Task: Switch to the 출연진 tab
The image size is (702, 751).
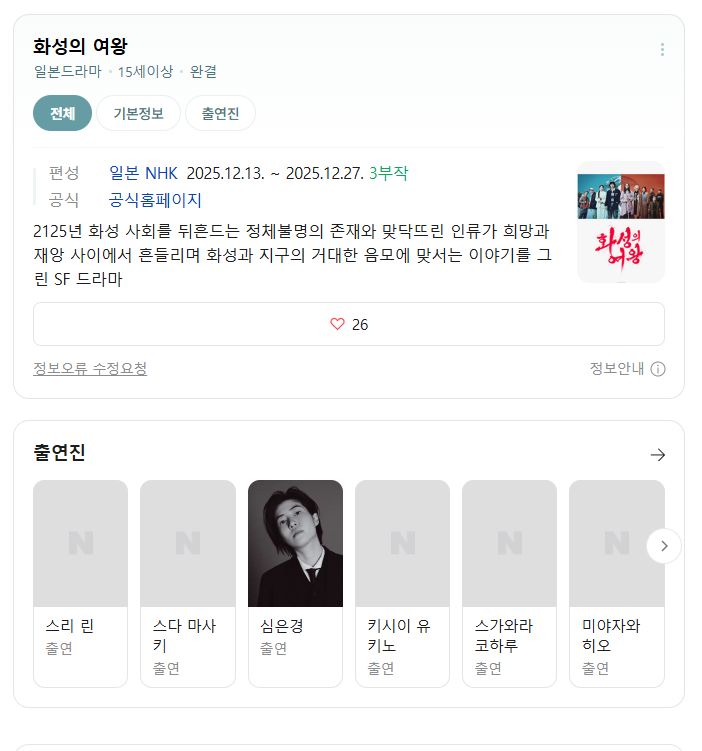Action: point(220,113)
